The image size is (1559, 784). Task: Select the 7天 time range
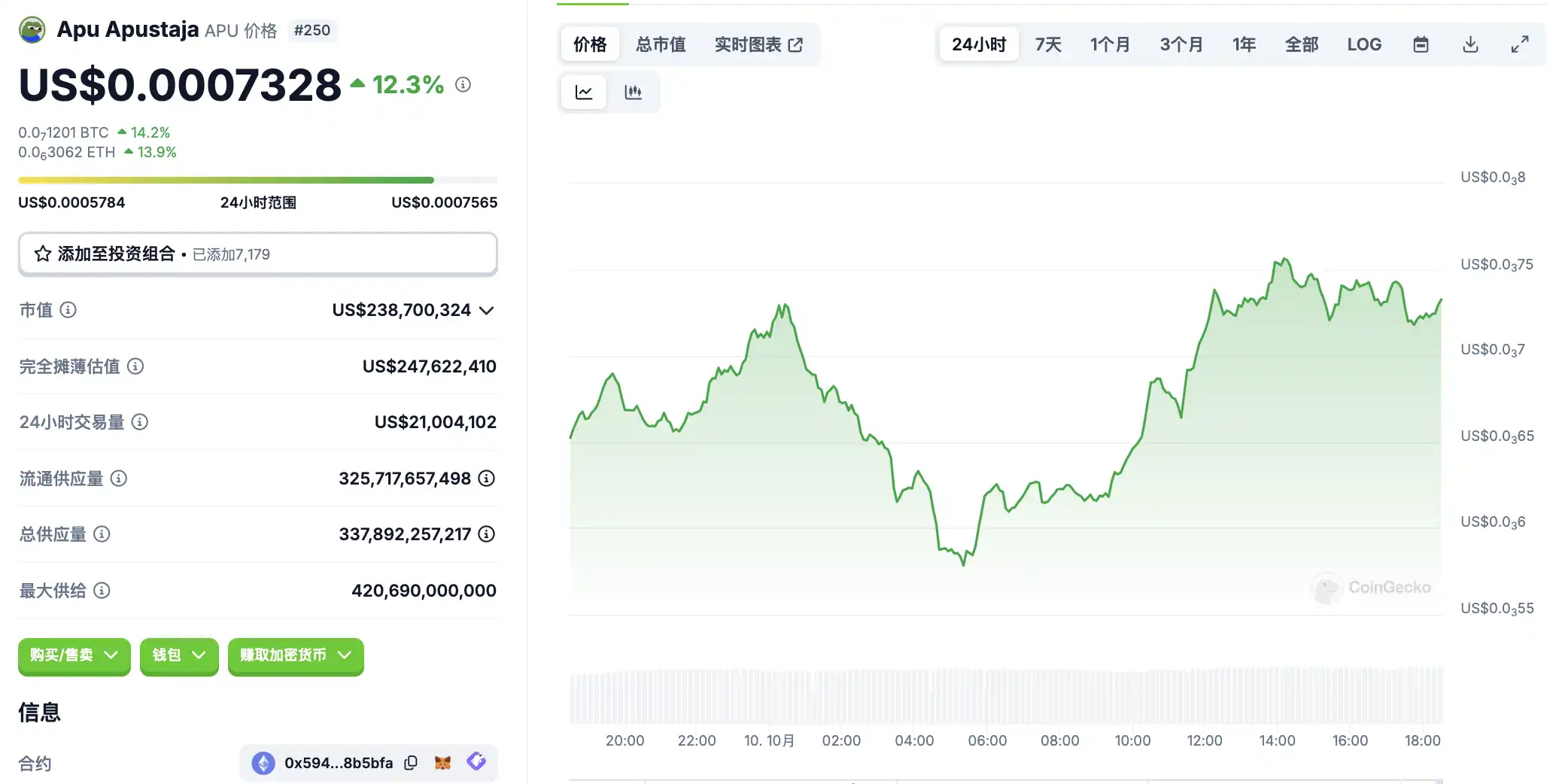[1047, 44]
